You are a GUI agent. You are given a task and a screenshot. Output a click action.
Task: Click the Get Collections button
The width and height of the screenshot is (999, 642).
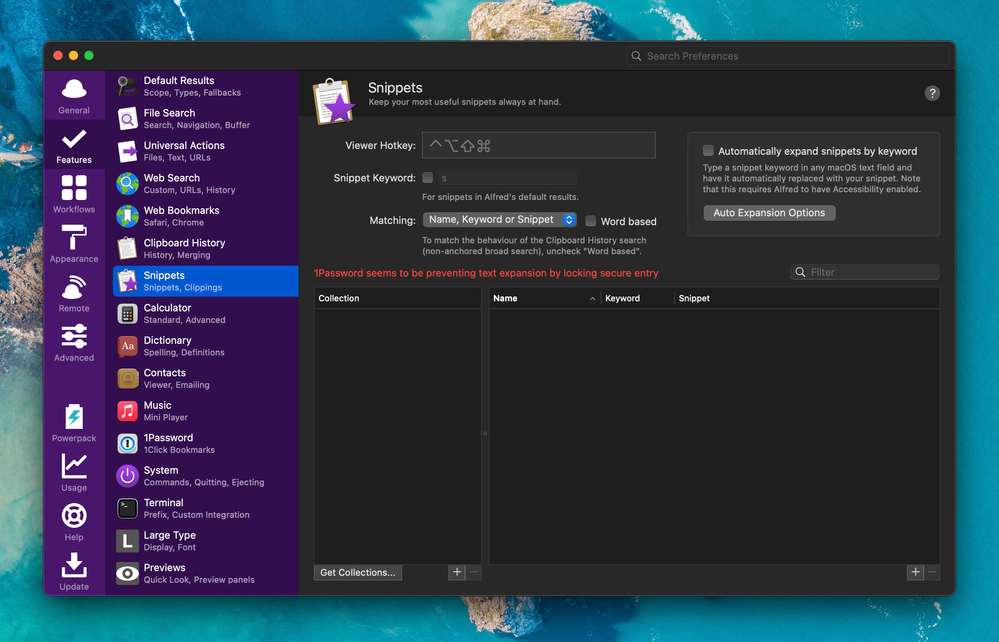point(357,573)
